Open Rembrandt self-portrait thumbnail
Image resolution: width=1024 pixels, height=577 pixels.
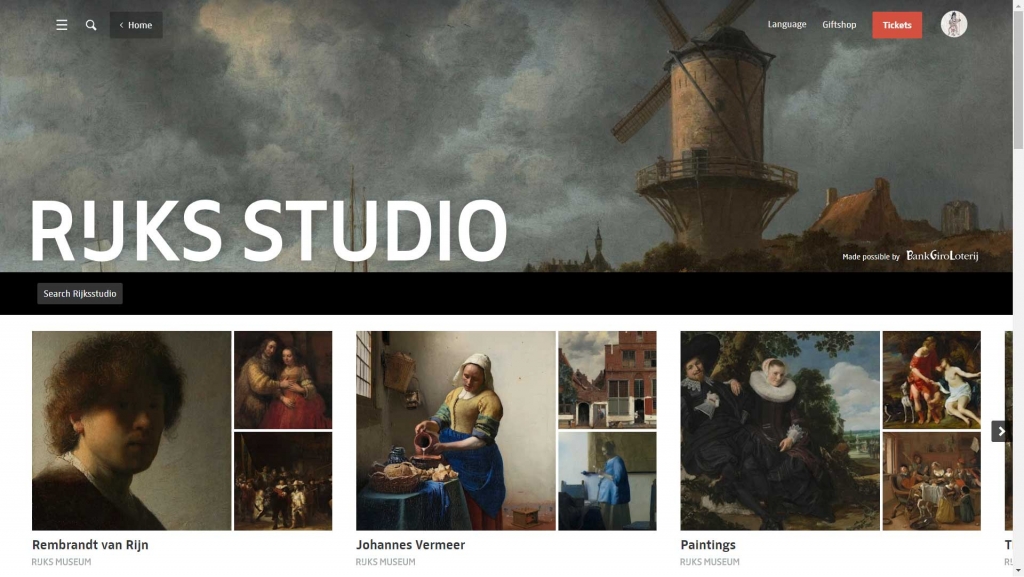coord(132,430)
